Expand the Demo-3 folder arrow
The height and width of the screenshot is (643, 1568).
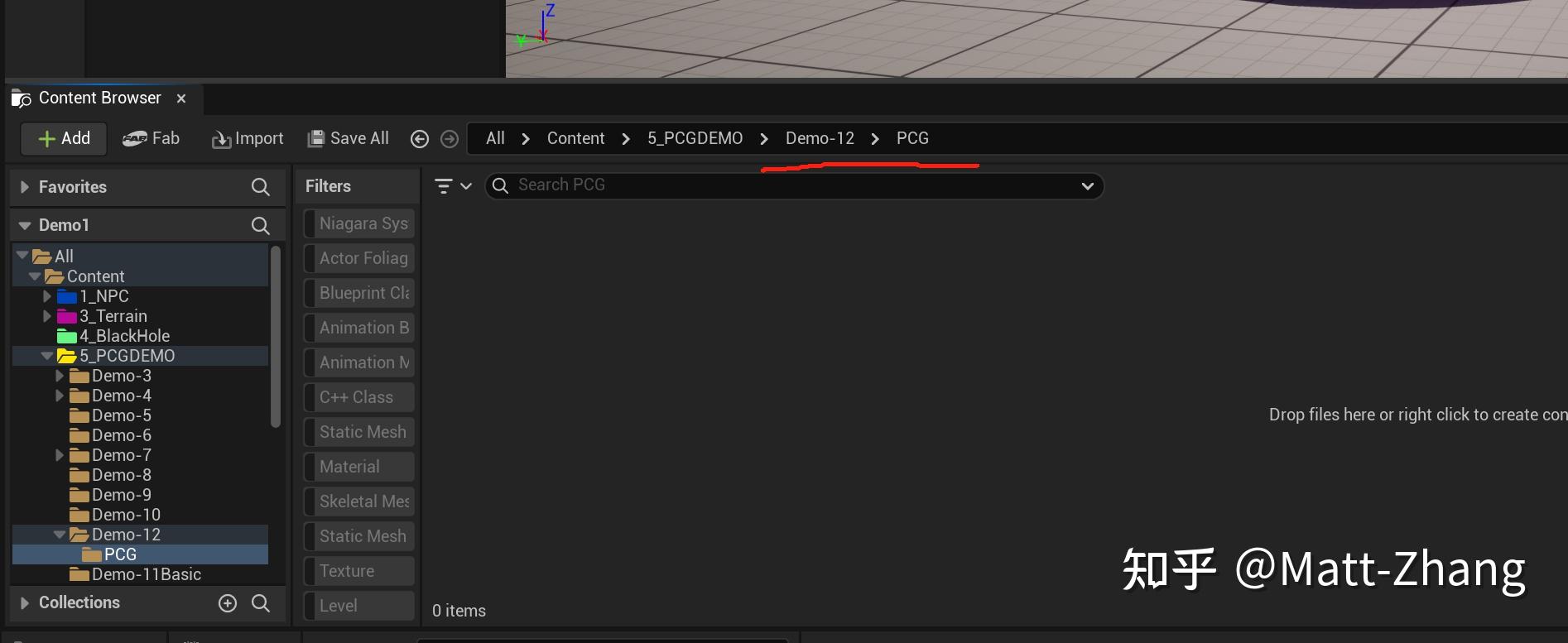60,375
